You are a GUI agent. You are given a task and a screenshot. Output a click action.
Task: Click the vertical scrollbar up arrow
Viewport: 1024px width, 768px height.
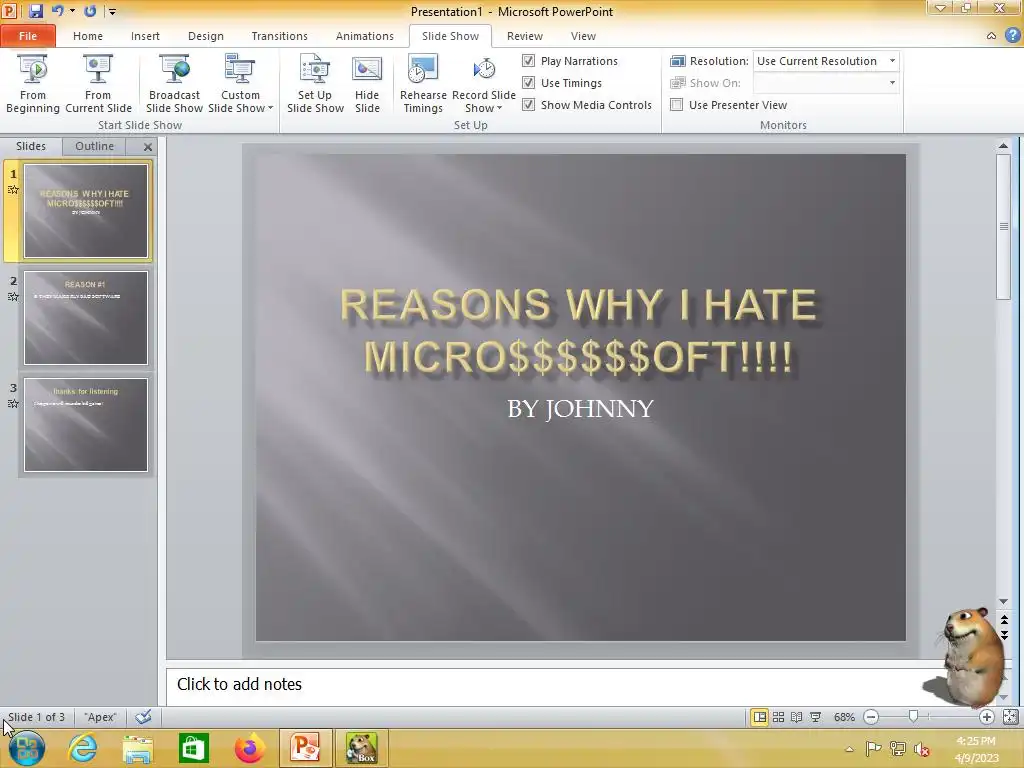pos(1004,146)
